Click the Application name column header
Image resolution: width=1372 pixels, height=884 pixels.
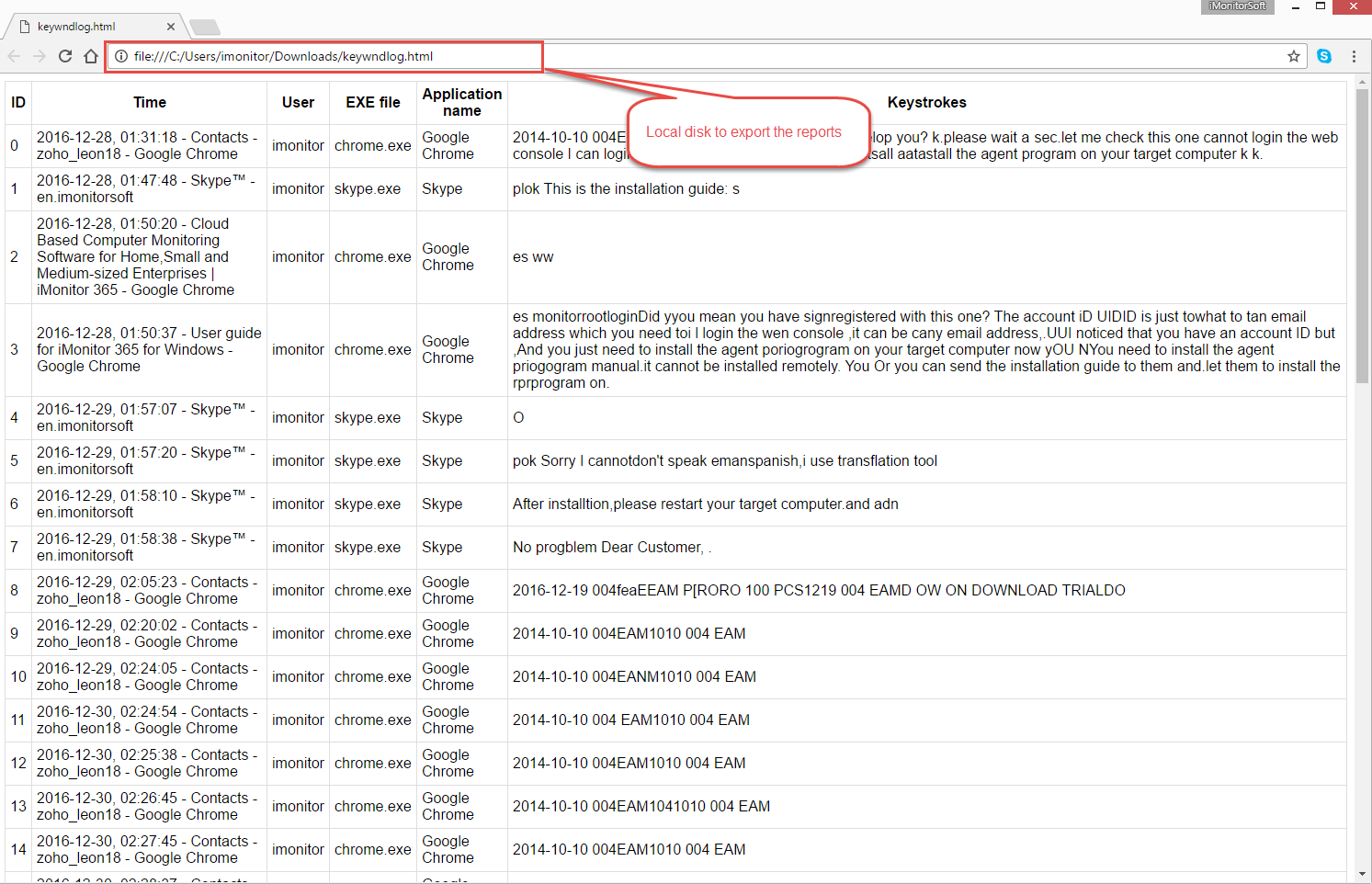coord(462,102)
